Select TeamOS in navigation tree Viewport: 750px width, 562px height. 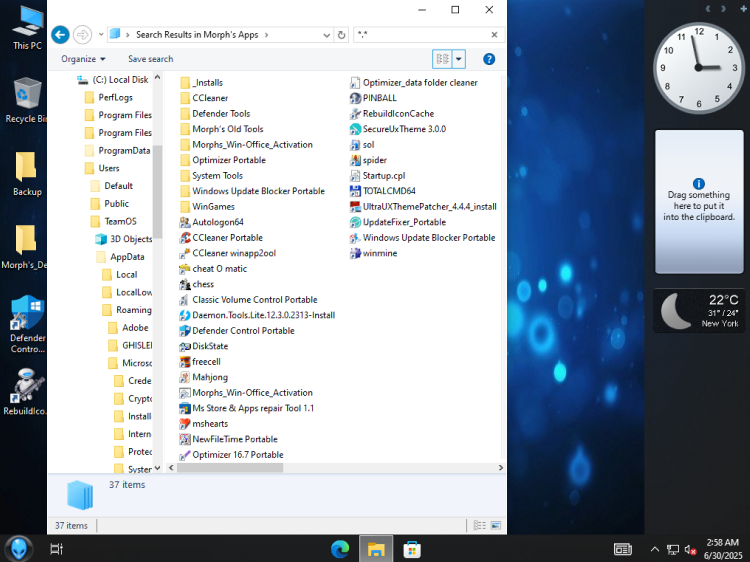(x=114, y=221)
